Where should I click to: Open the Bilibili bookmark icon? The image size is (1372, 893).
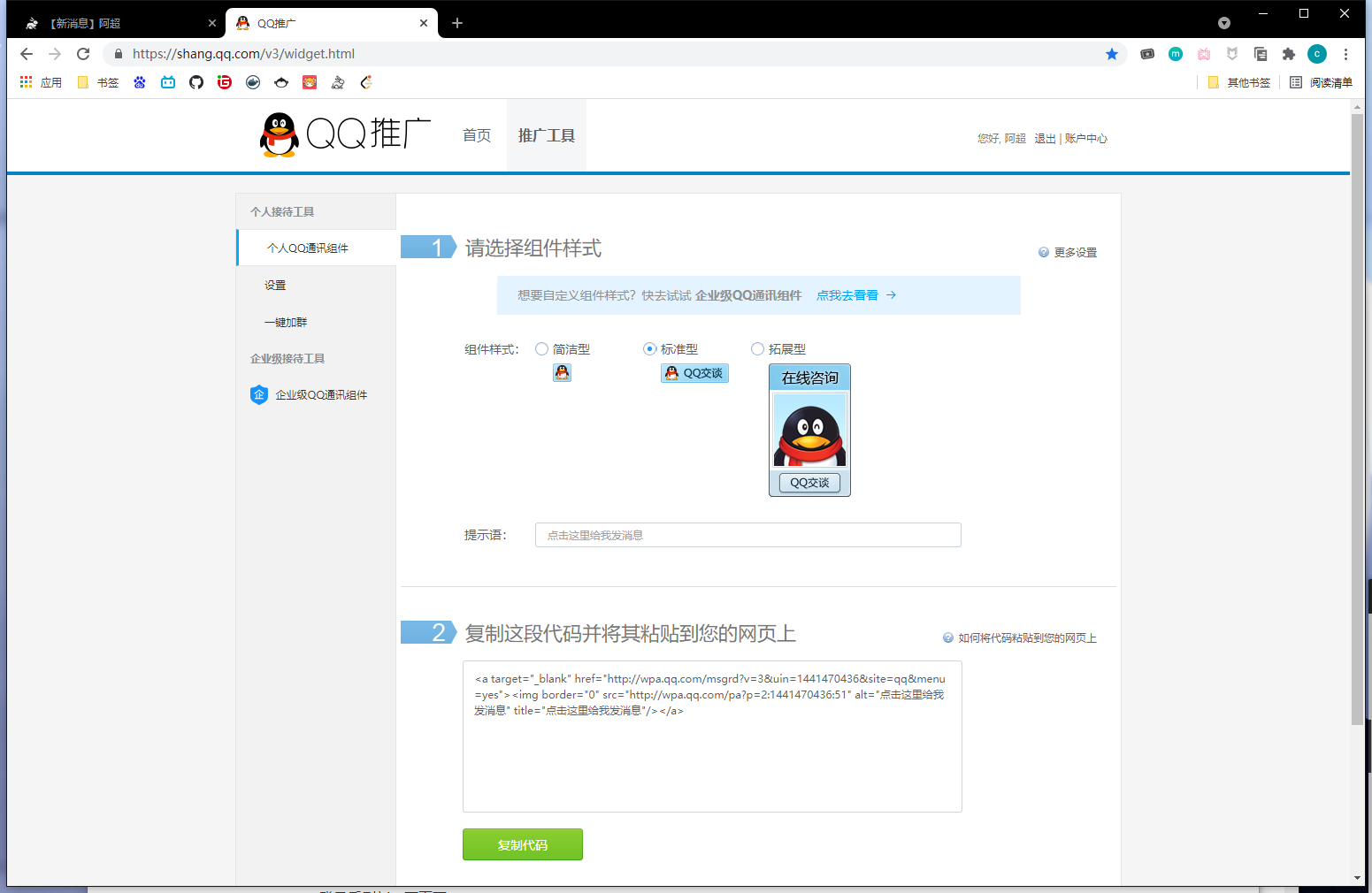click(168, 82)
